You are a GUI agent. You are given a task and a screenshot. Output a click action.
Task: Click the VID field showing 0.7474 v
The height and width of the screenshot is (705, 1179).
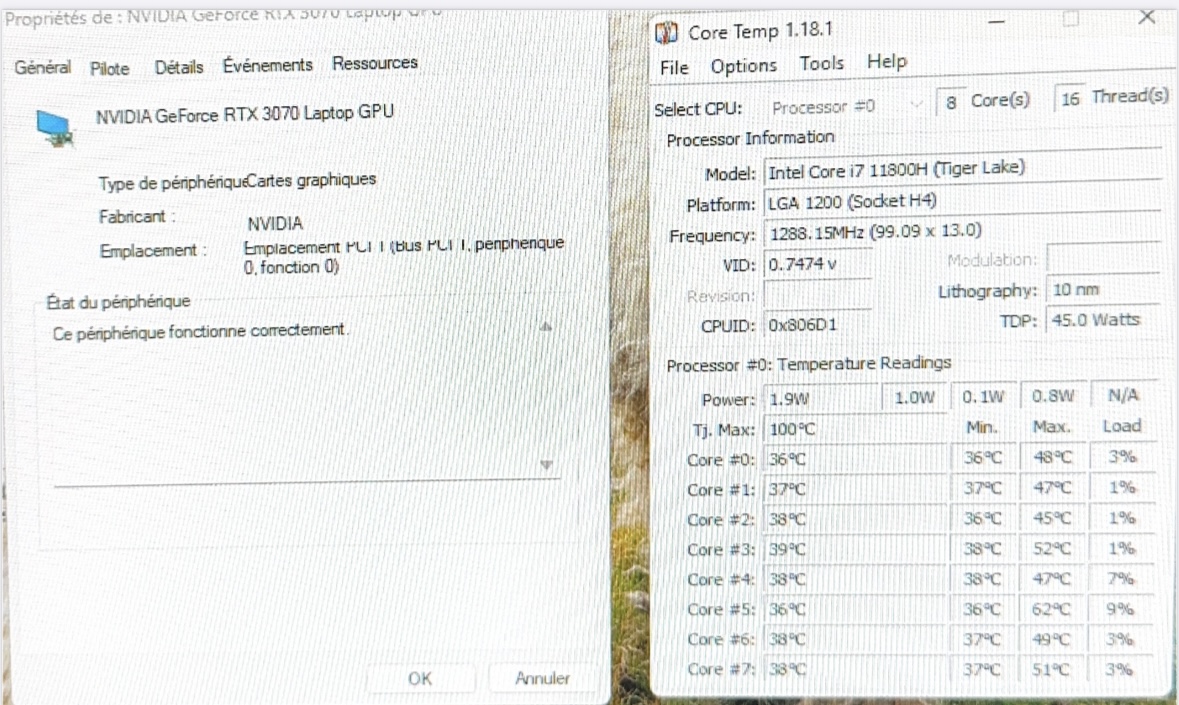coord(818,264)
